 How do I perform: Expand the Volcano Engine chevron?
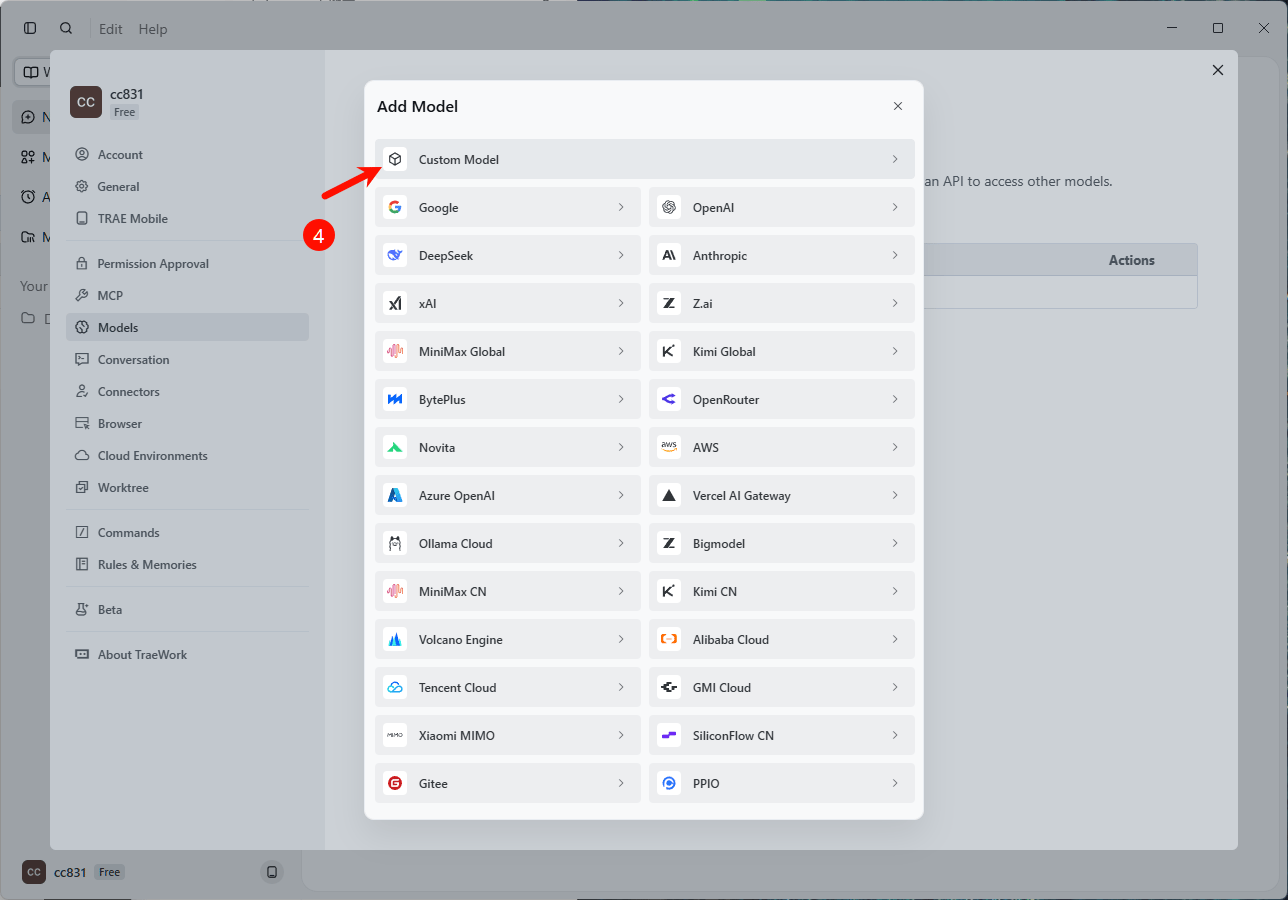(621, 639)
